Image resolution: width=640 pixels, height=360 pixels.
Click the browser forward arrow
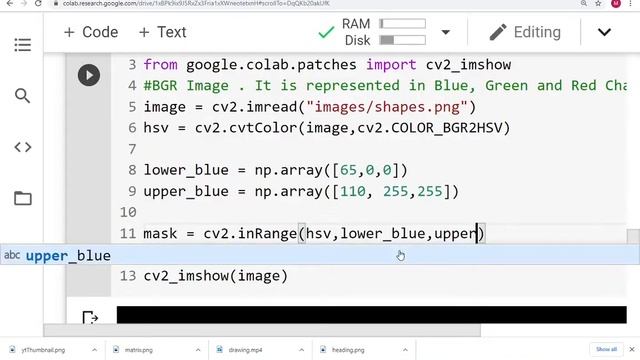[x=24, y=3]
